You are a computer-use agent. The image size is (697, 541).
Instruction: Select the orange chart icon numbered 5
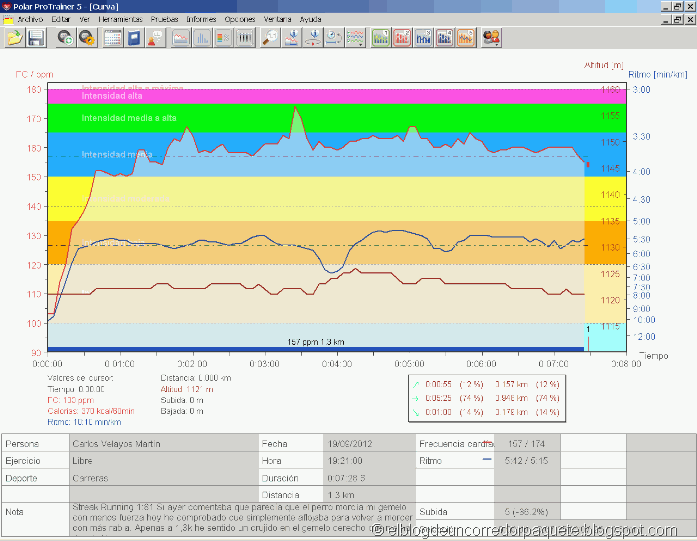coord(466,38)
